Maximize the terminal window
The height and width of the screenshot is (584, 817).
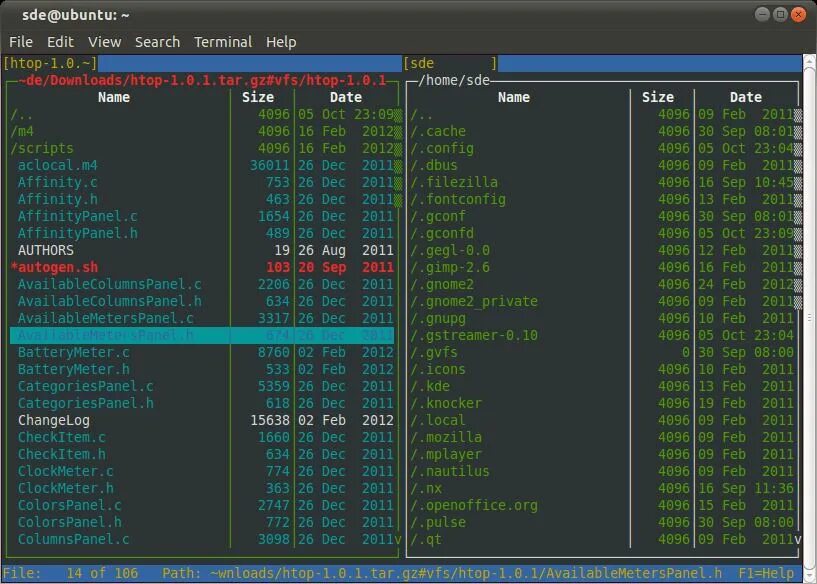click(x=780, y=14)
